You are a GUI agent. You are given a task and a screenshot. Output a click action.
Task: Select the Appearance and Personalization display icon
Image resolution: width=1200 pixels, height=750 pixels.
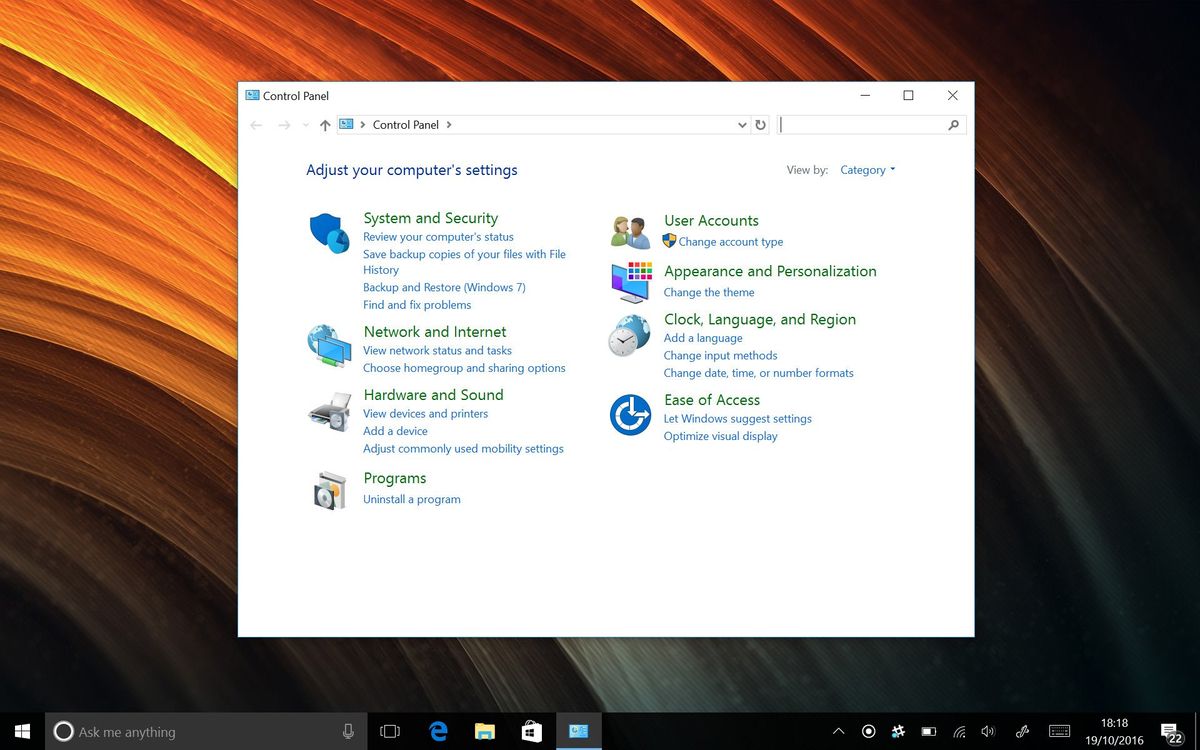pos(630,281)
